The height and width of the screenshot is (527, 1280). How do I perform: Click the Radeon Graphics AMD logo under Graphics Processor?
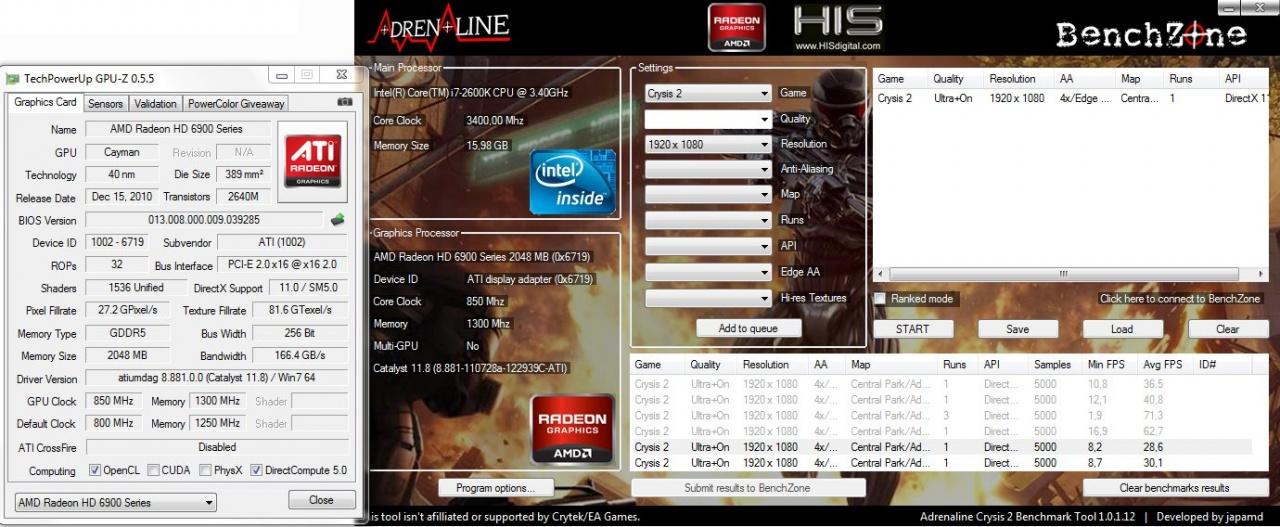573,431
